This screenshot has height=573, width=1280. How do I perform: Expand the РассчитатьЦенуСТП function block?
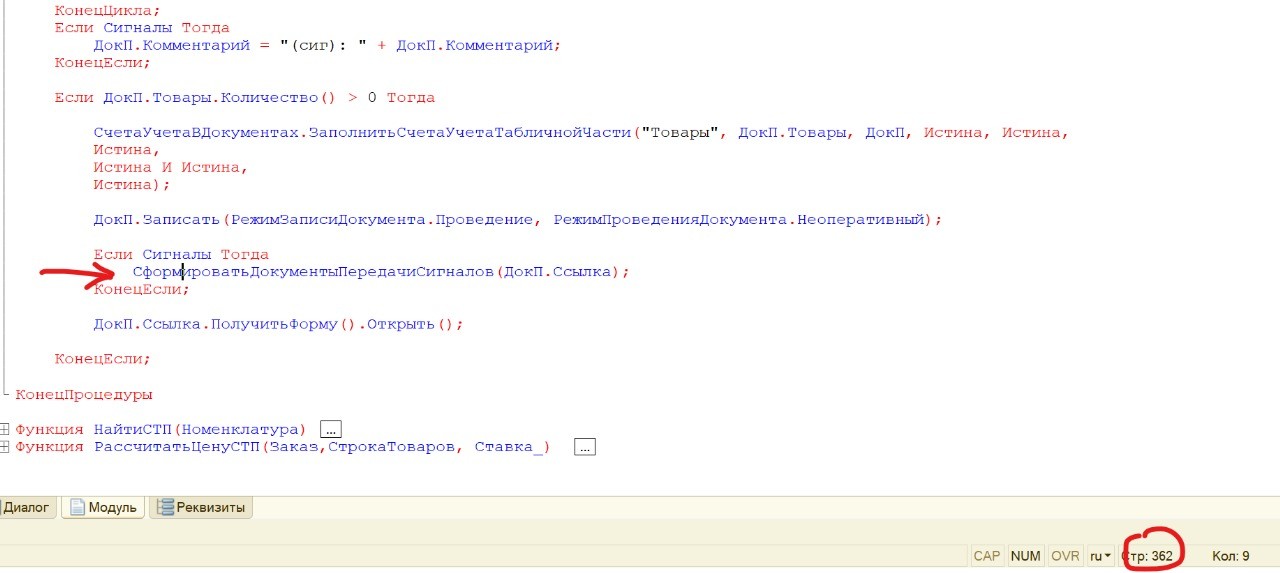5,447
